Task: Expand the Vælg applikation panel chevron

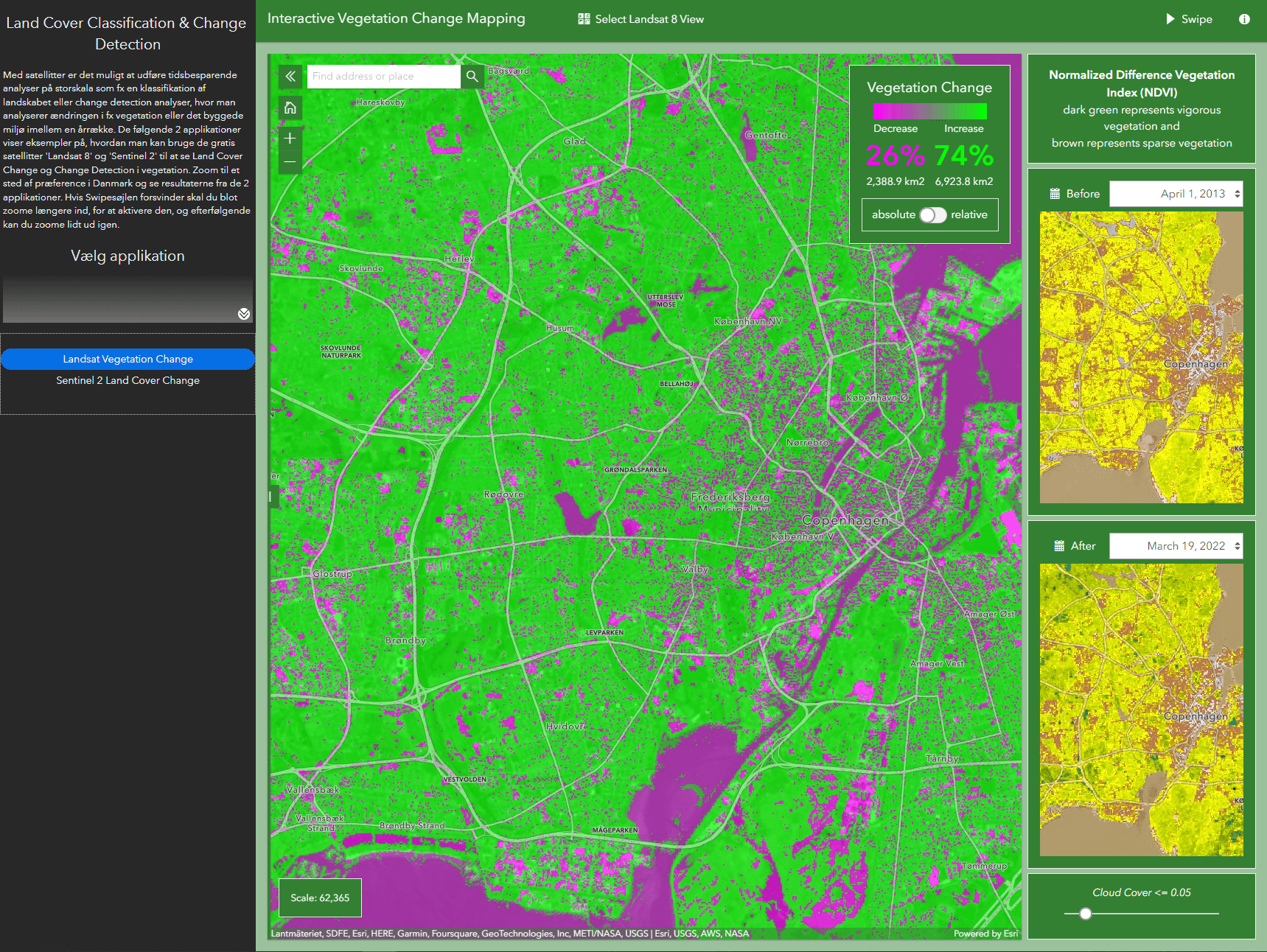Action: click(x=244, y=315)
